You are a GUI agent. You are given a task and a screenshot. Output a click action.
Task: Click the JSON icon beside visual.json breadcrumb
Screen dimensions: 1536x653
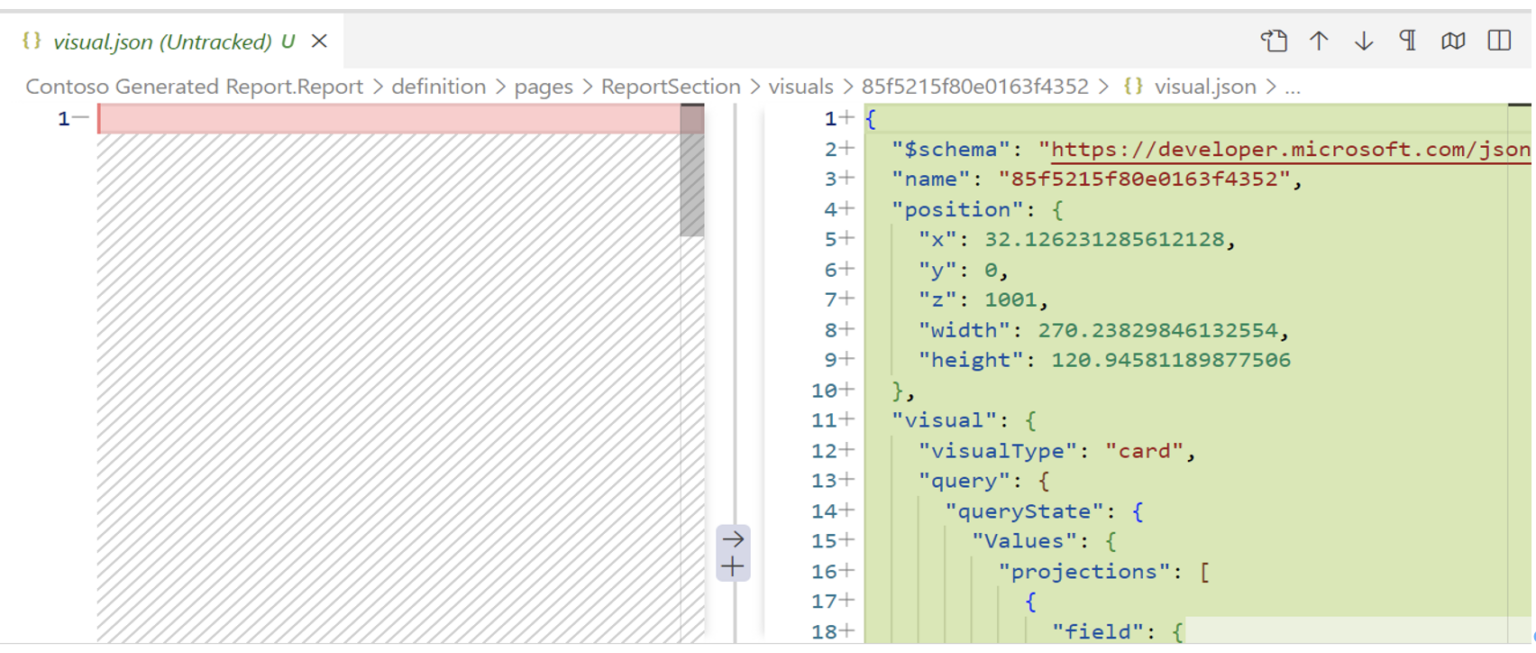1135,86
